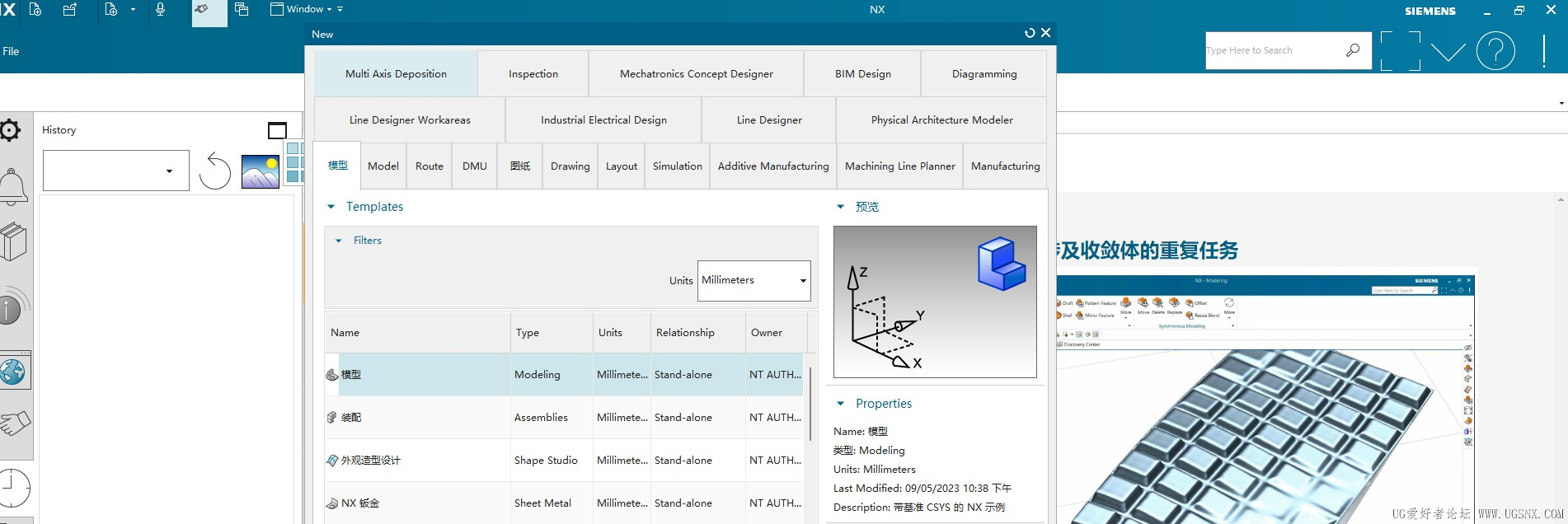
Task: Click the downward chevron ribbon collapse icon
Action: [1448, 52]
